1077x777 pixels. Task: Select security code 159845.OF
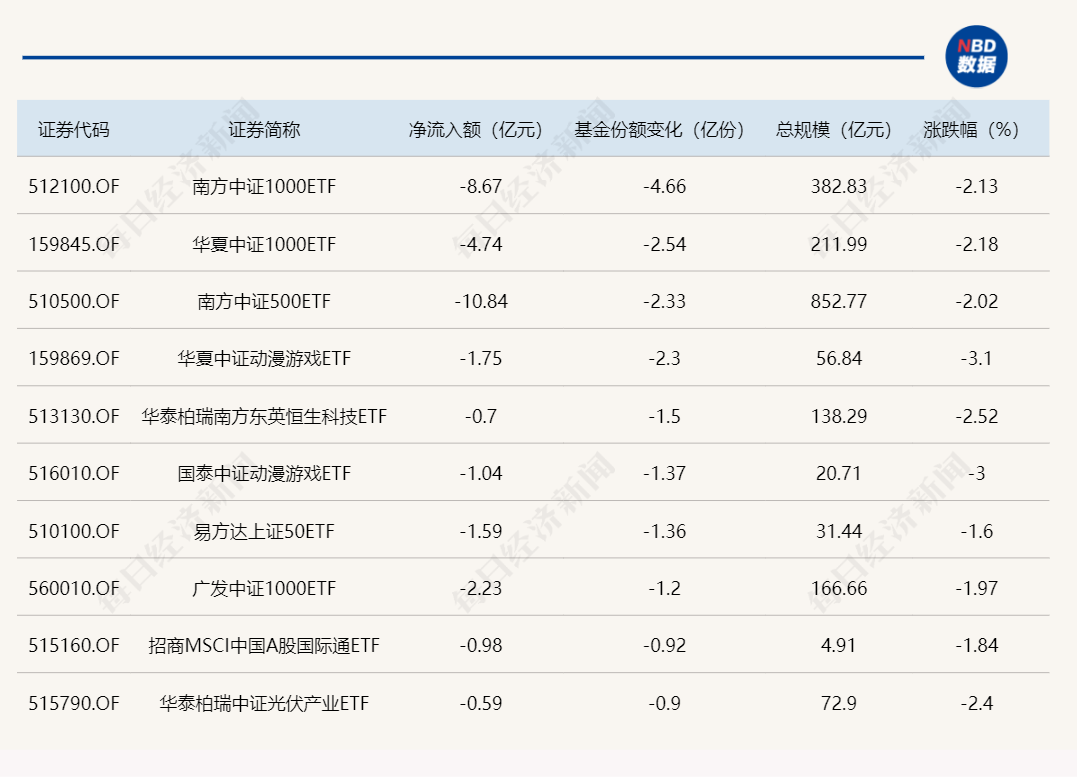tap(74, 244)
